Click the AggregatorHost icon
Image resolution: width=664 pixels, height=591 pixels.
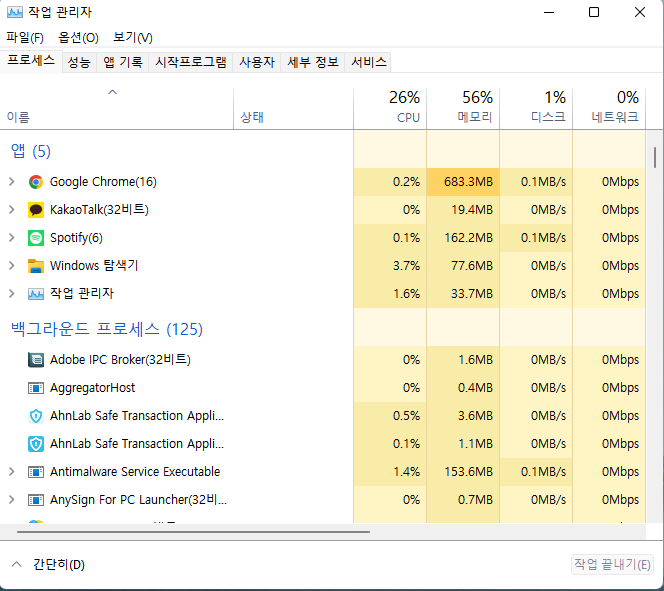pyautogui.click(x=36, y=388)
